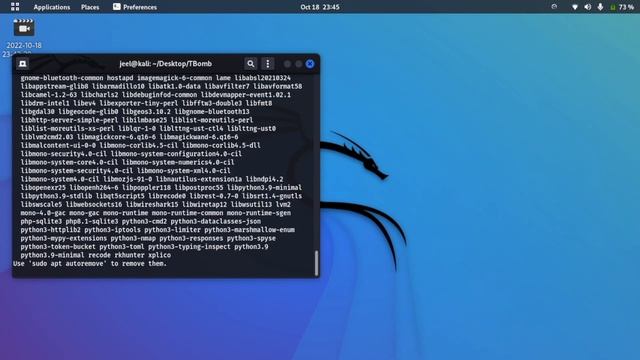Viewport: 640px width, 360px height.
Task: Click the terminal title jeel@kali: ~/Desktop/TBomb
Action: click(x=166, y=64)
